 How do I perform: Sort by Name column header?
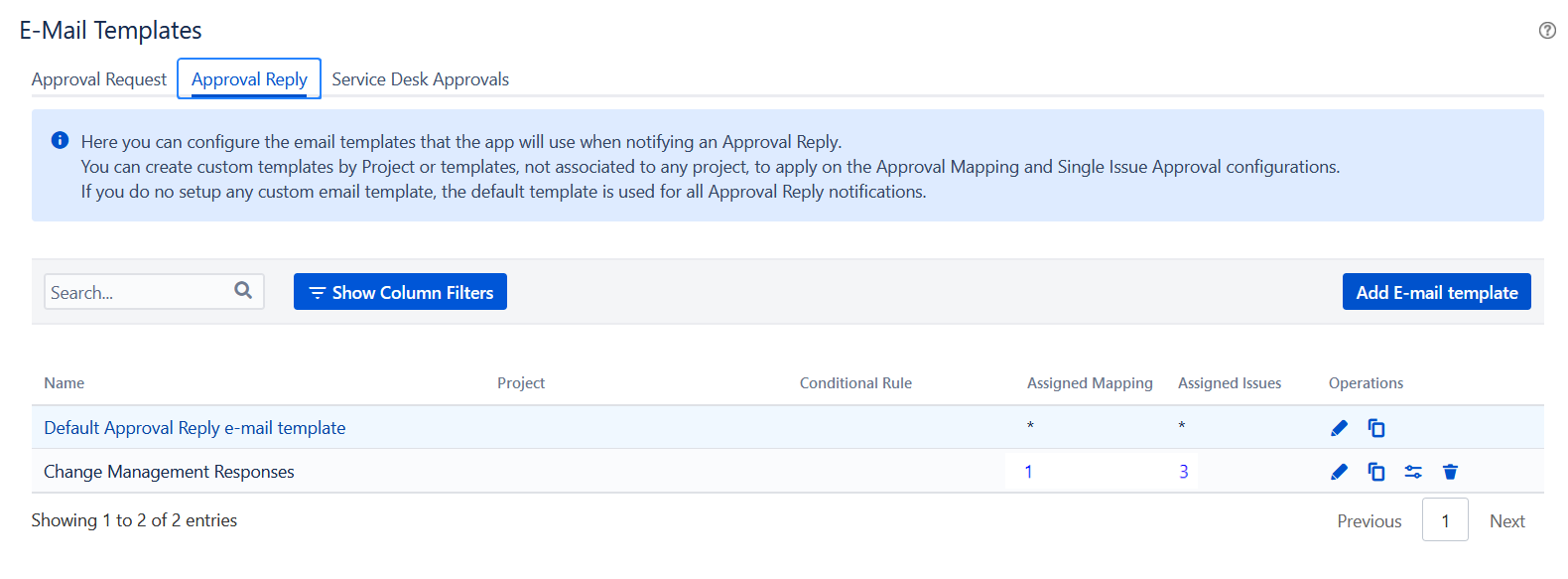65,383
